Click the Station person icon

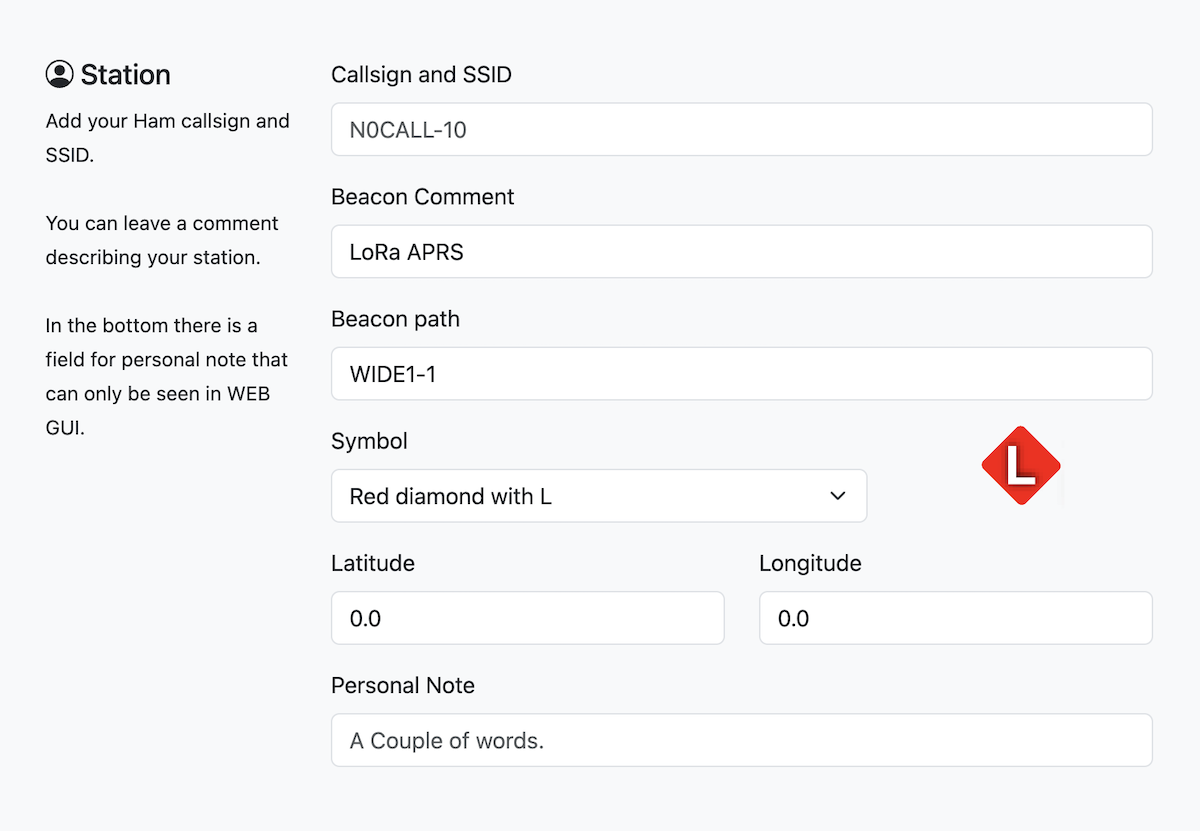[x=60, y=74]
